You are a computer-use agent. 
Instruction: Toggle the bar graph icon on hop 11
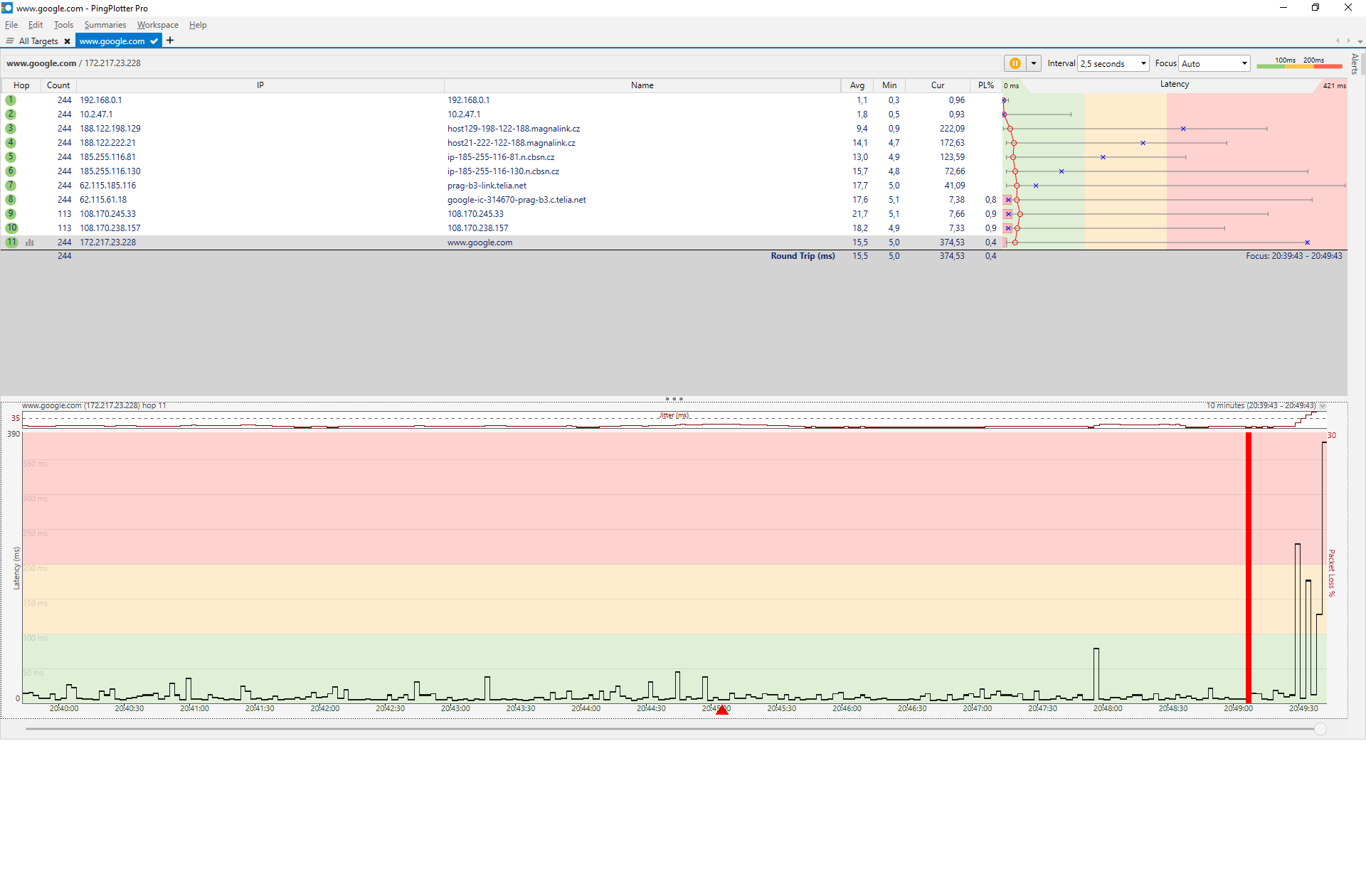30,242
